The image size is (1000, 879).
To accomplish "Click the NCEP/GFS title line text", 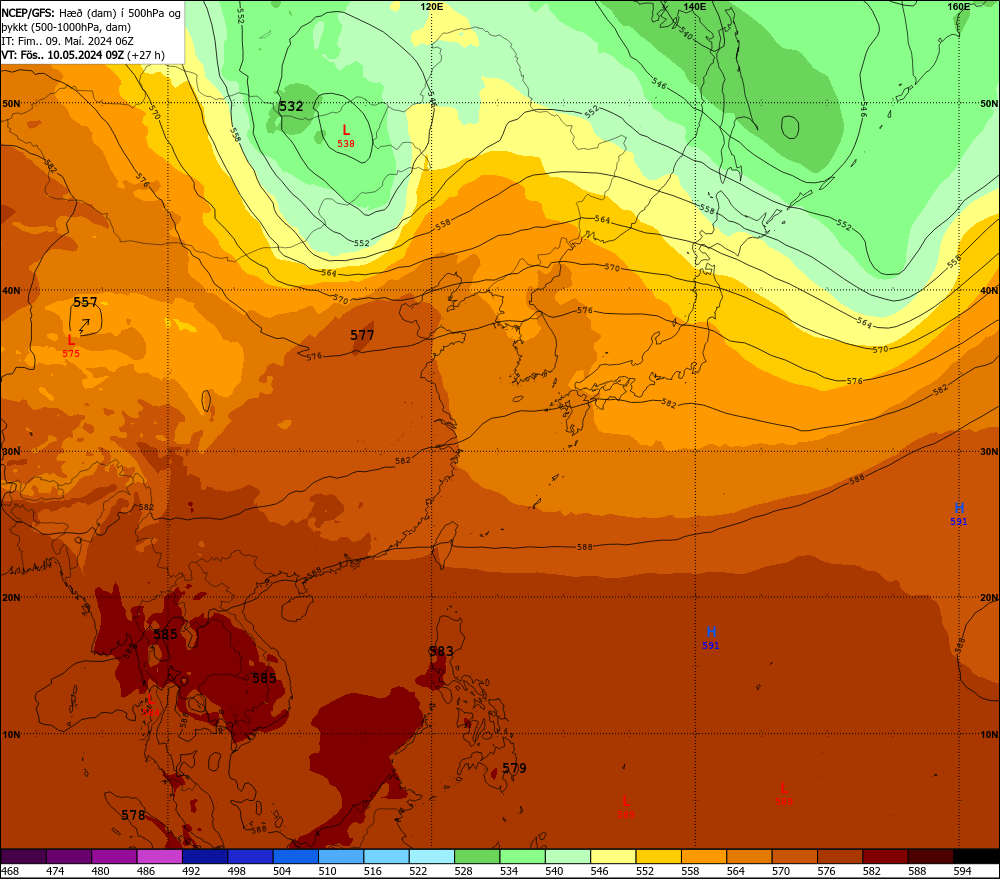I will [x=91, y=13].
